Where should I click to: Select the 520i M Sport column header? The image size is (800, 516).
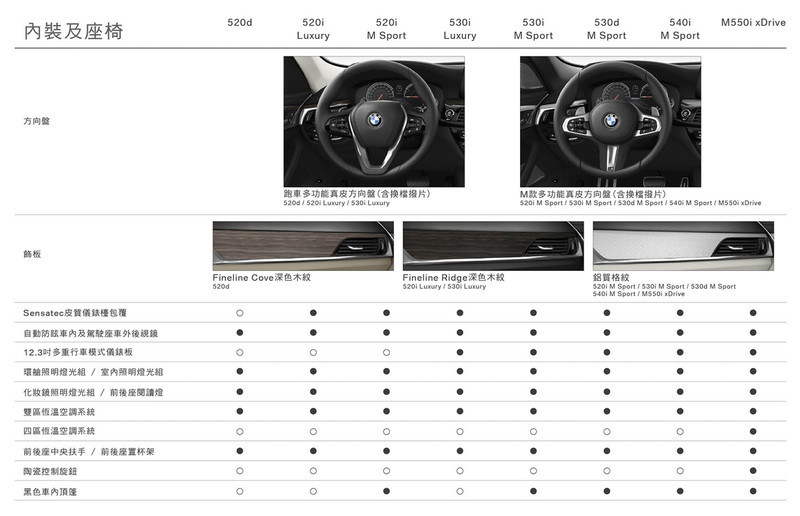[x=386, y=29]
